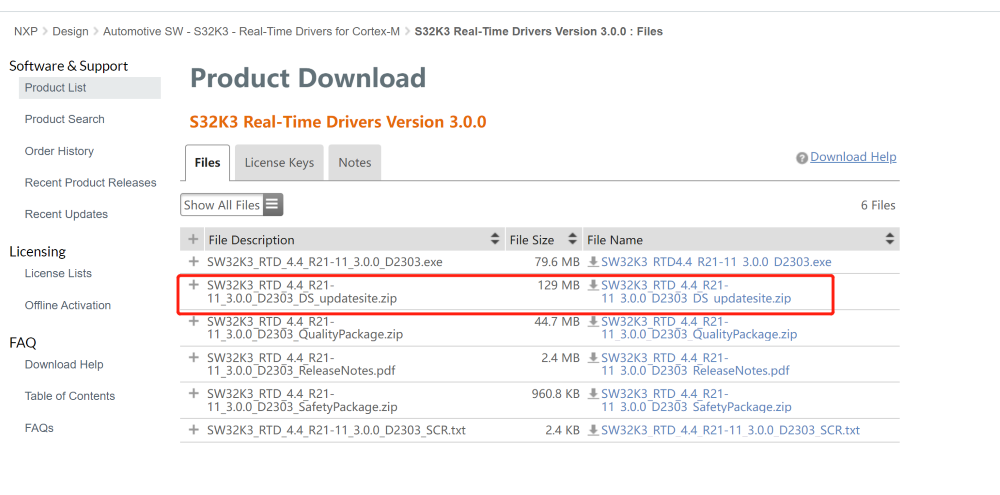Open Recent Updates in sidebar
Viewport: 1000px width, 495px height.
pyautogui.click(x=66, y=214)
